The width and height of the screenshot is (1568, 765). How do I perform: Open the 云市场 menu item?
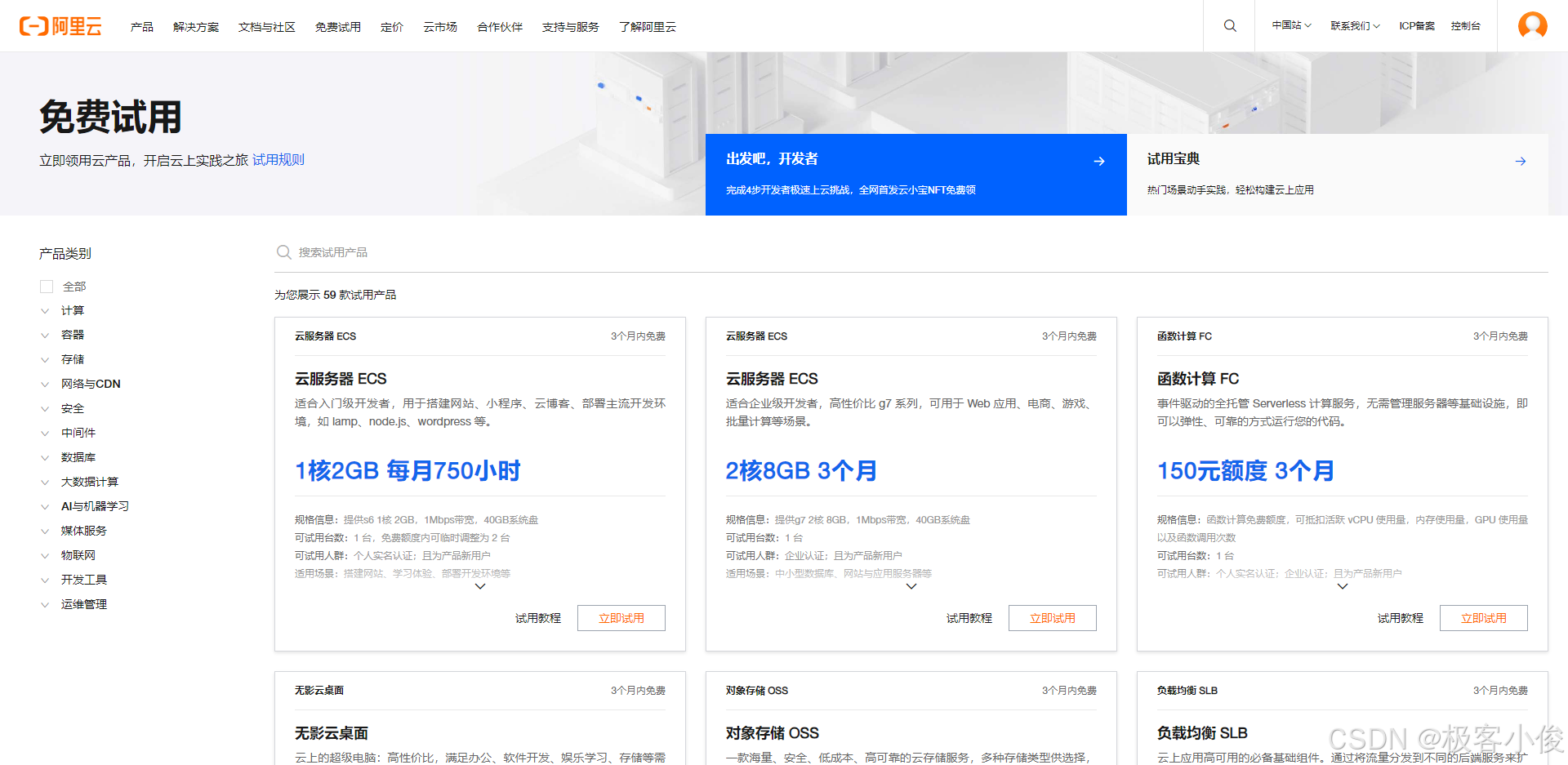(x=440, y=27)
